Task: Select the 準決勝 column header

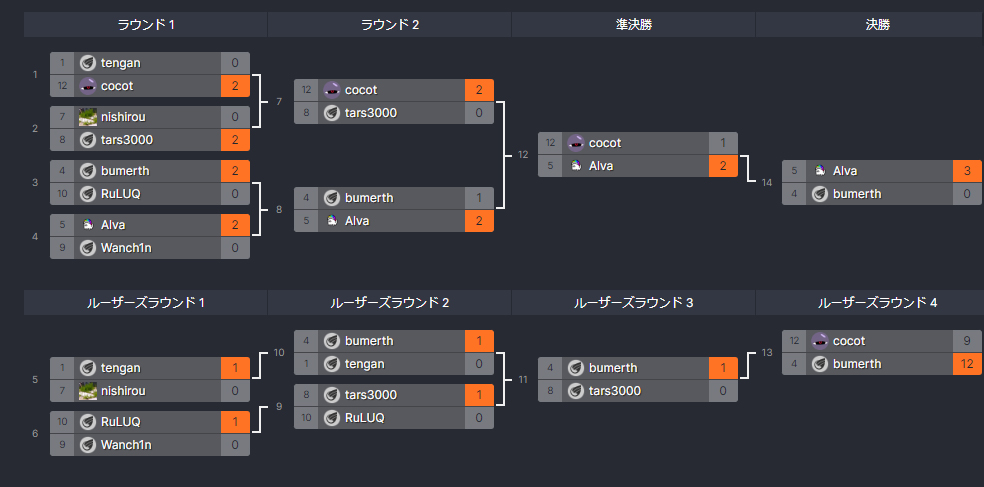Action: (633, 25)
